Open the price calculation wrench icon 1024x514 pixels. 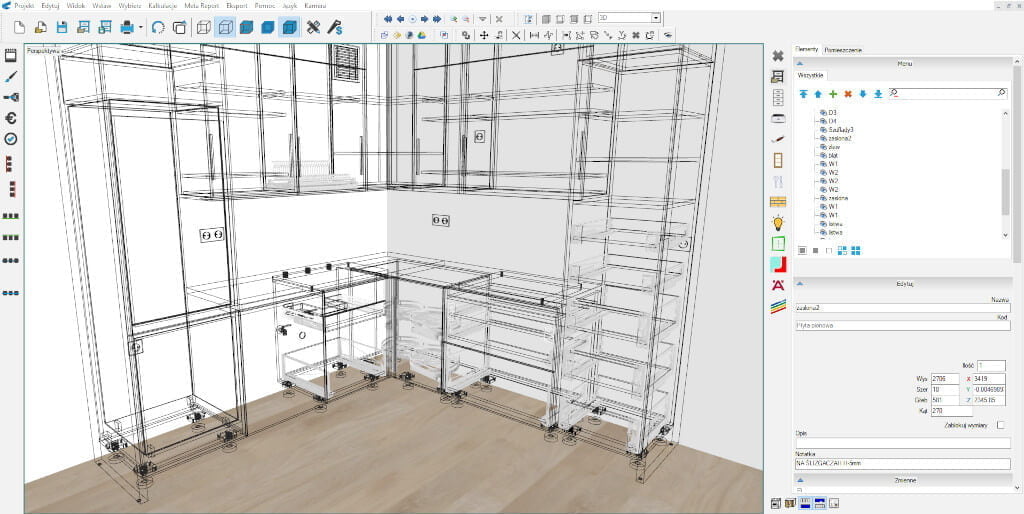335,27
